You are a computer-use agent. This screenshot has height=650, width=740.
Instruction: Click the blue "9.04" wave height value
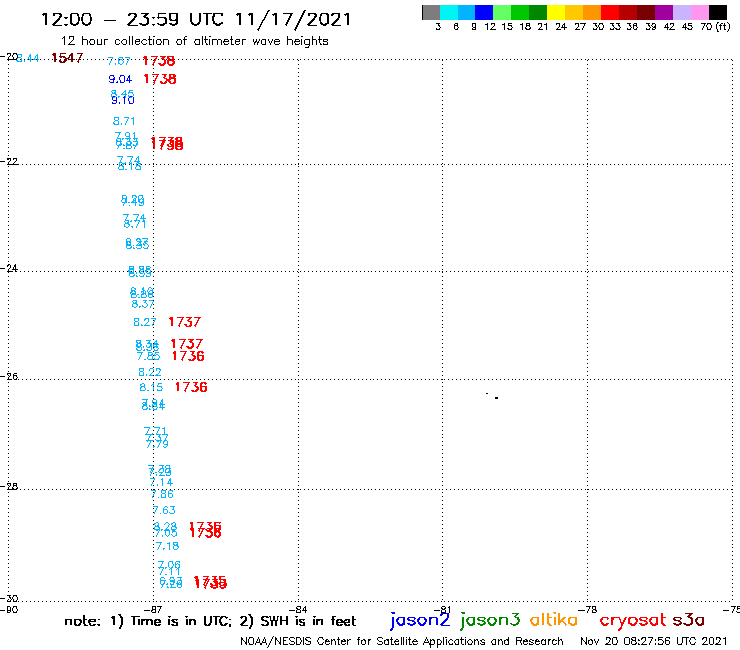tap(120, 79)
